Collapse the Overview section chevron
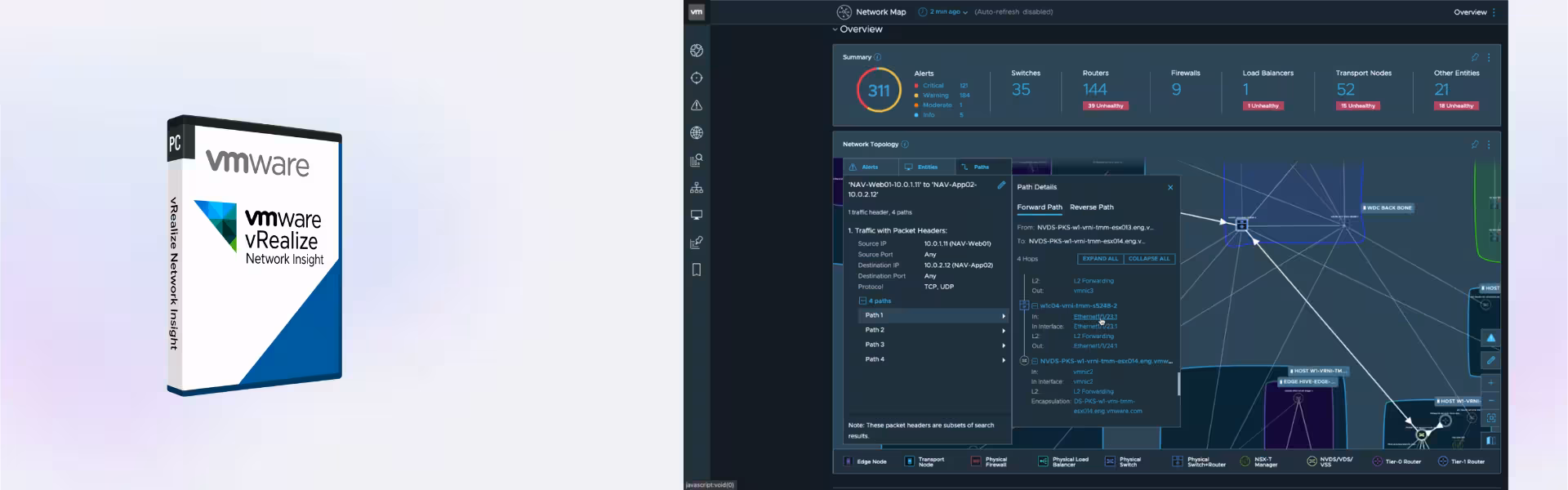This screenshot has height=490, width=1568. [x=835, y=29]
